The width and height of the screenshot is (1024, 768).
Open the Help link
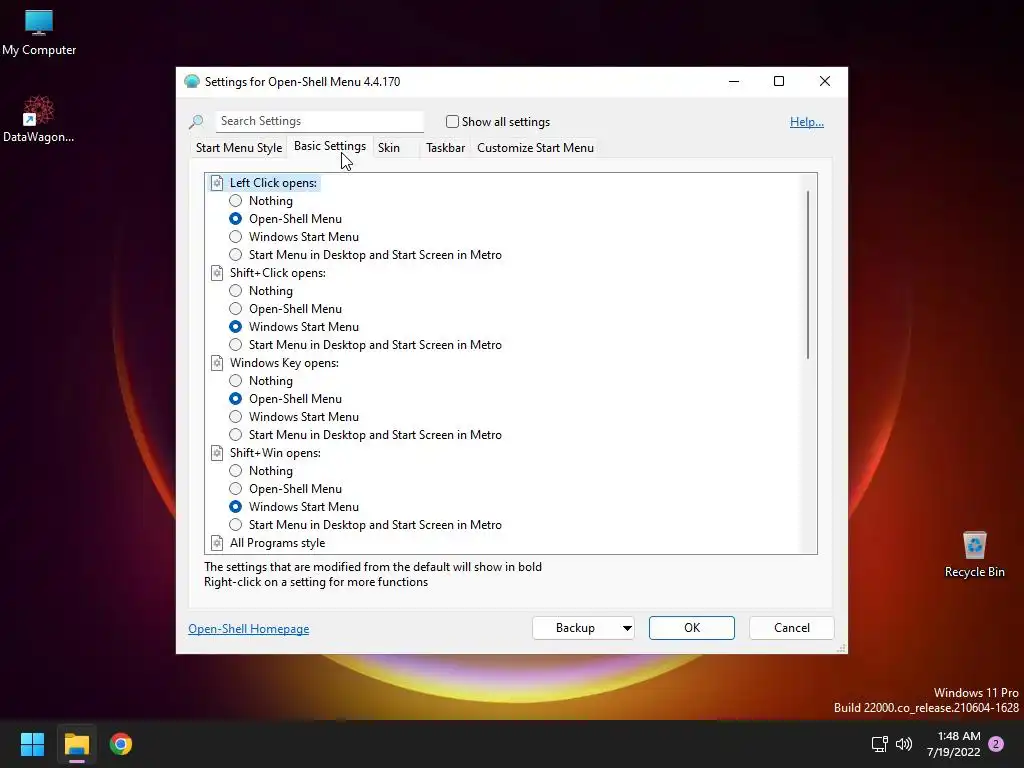(807, 122)
